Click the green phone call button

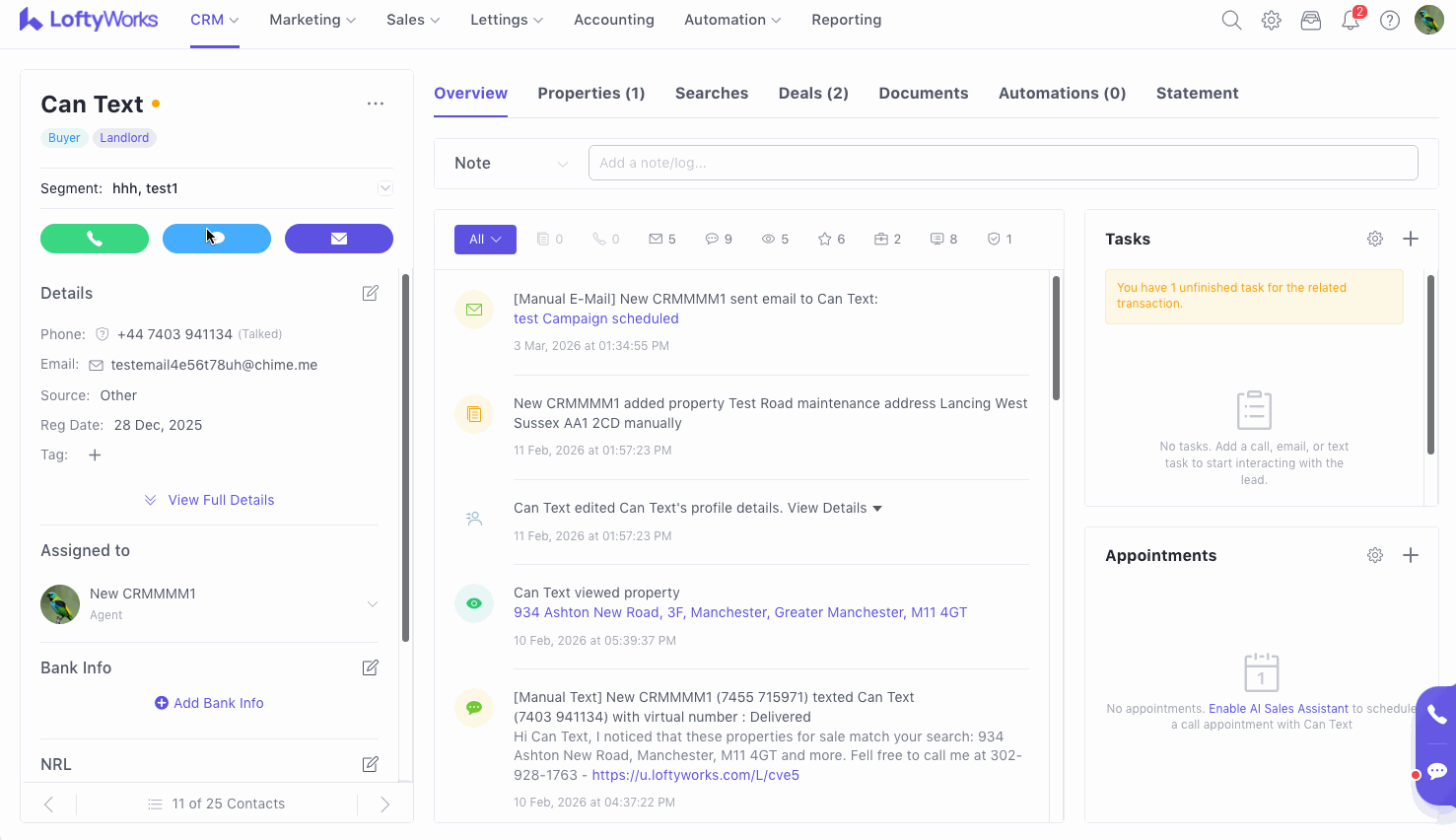(95, 239)
